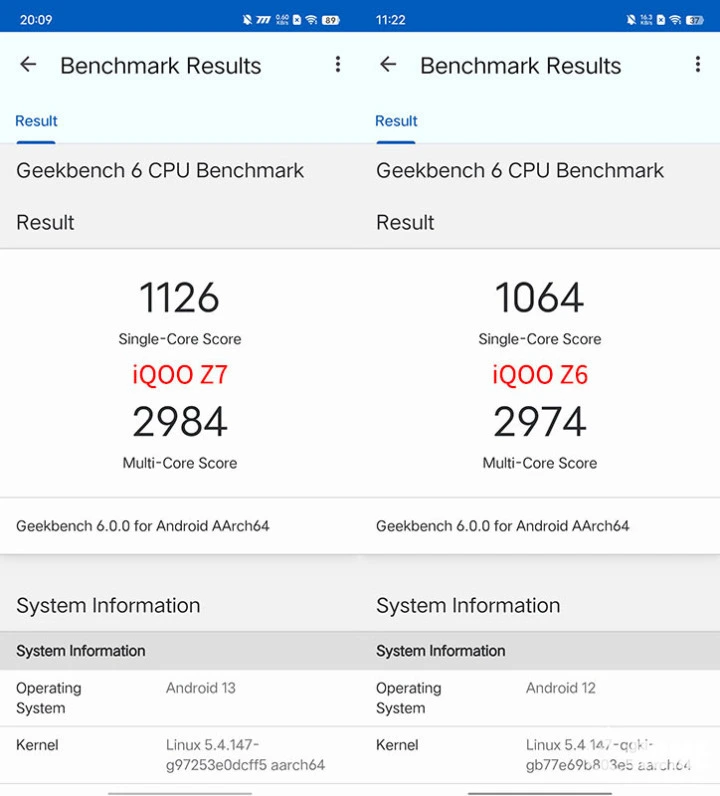Tap the Wi-Fi icon in left status bar

(x=312, y=19)
